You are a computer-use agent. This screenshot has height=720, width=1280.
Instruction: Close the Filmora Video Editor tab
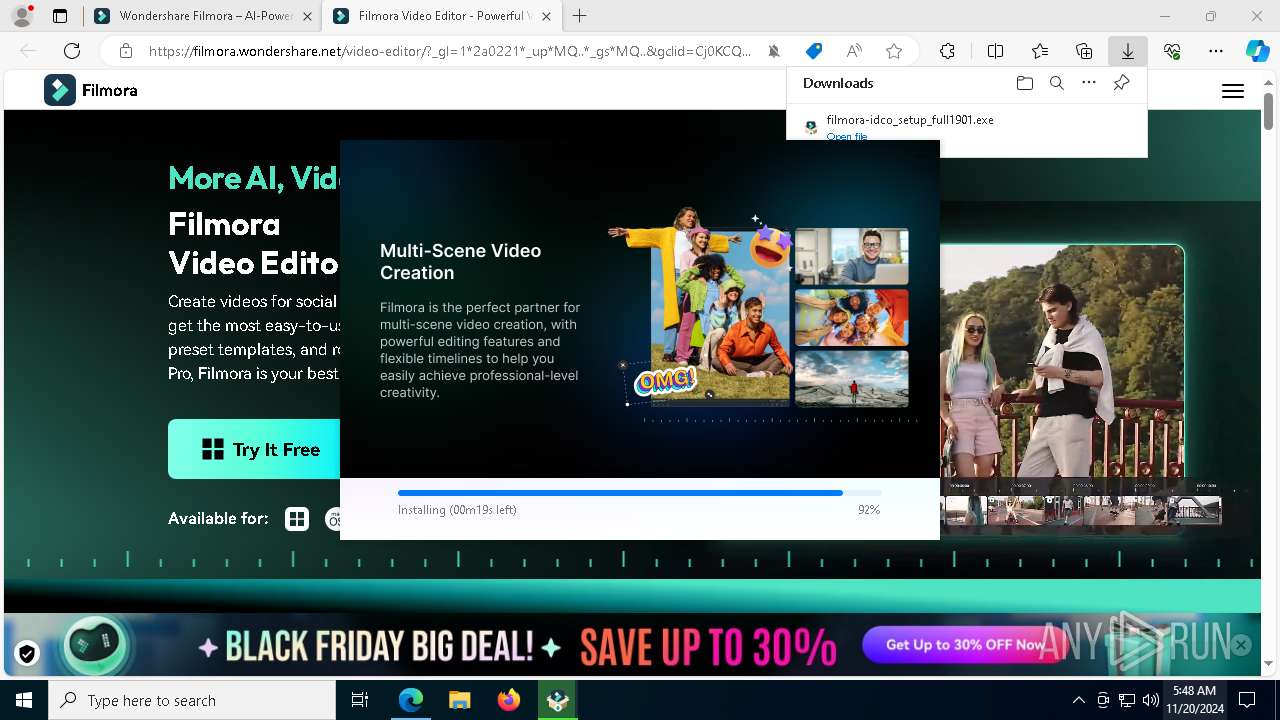click(x=545, y=16)
